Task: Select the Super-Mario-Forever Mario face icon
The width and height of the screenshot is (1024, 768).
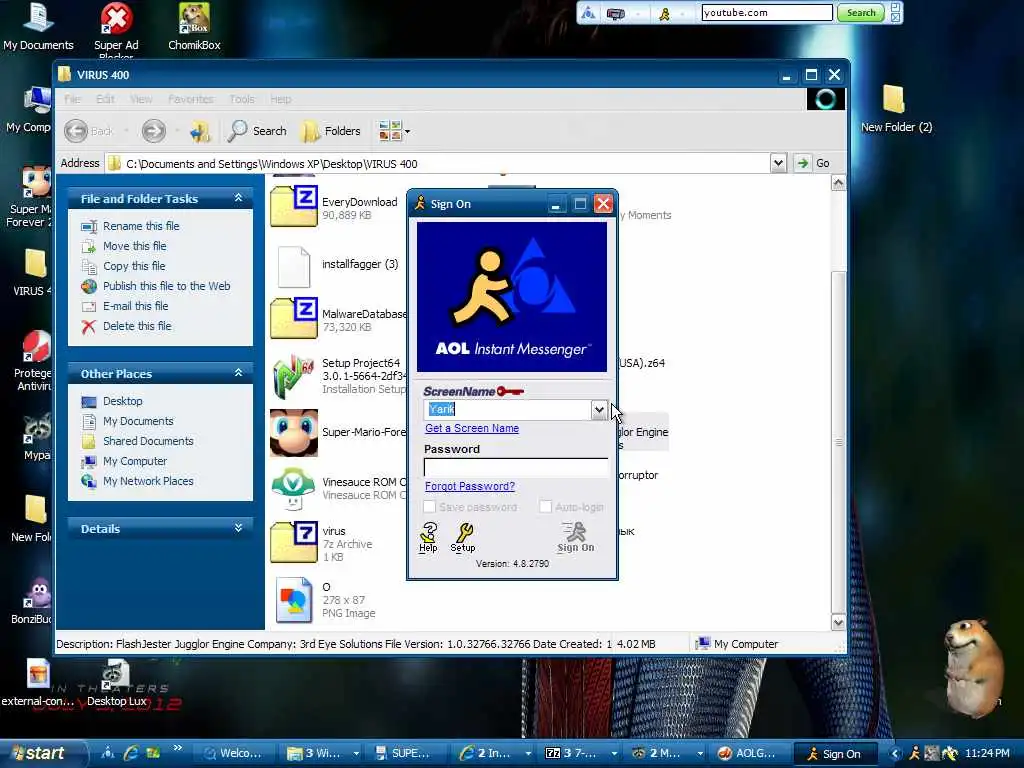Action: click(294, 433)
